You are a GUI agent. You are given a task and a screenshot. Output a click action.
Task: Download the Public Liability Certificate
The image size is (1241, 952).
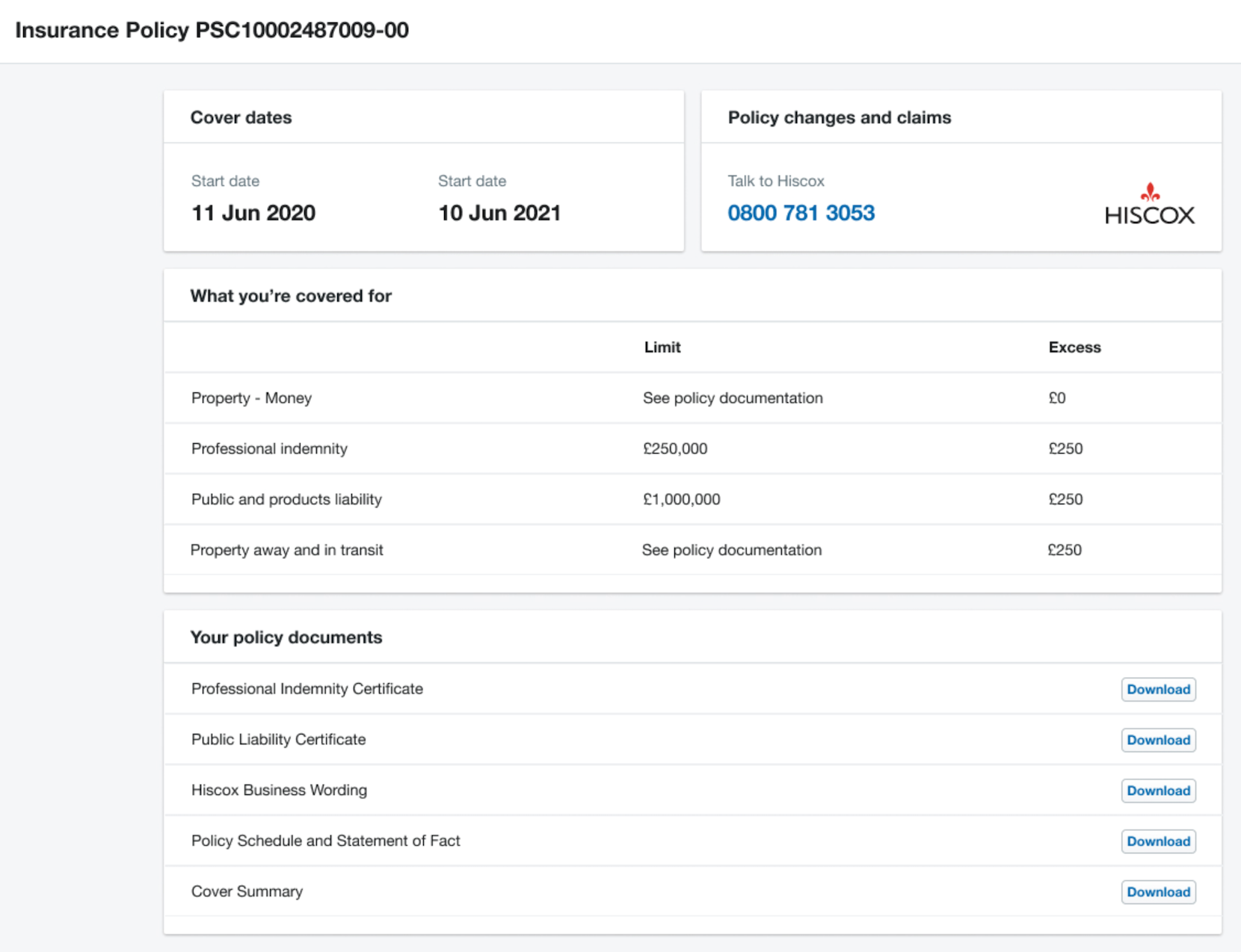coord(1157,740)
